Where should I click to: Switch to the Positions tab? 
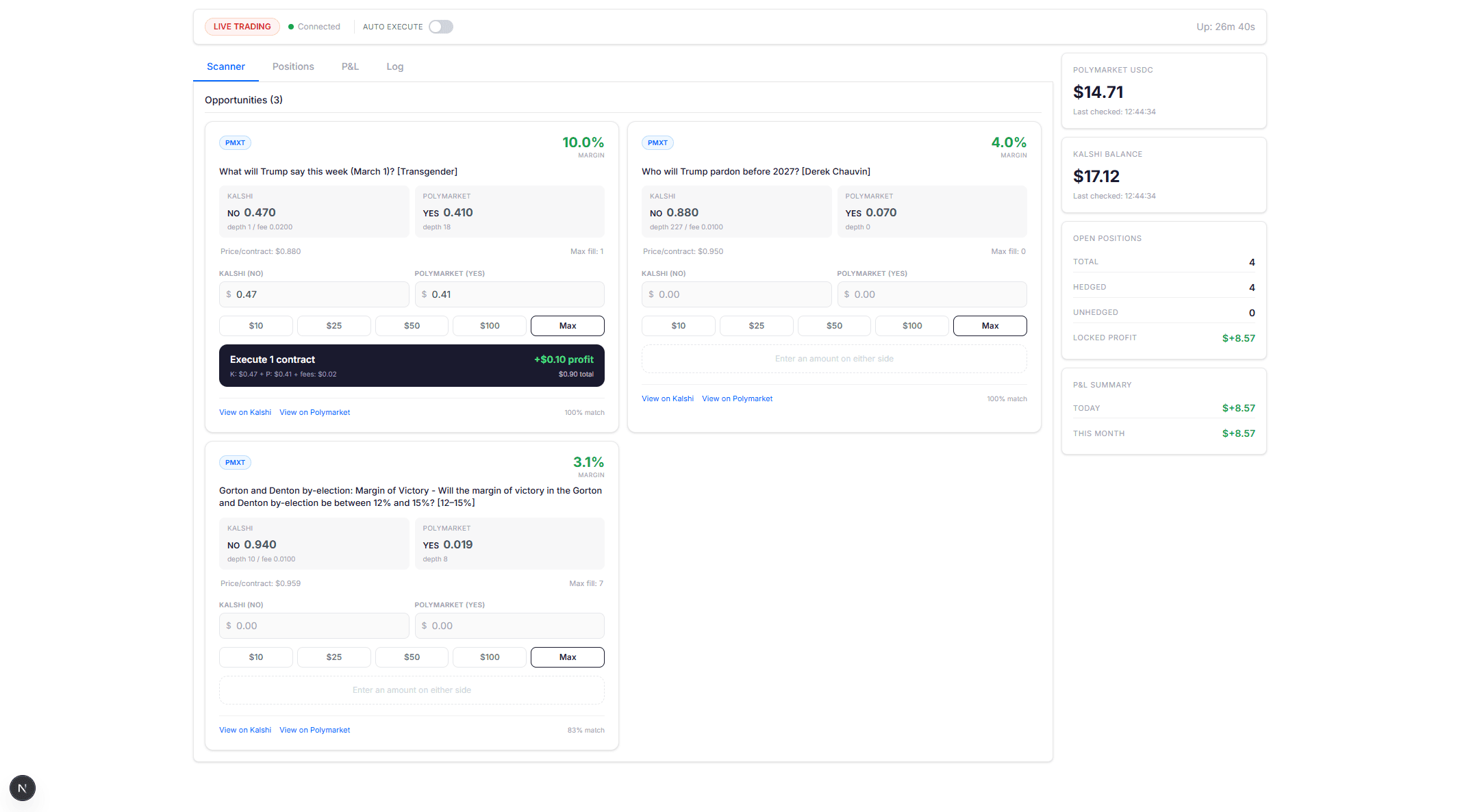293,66
